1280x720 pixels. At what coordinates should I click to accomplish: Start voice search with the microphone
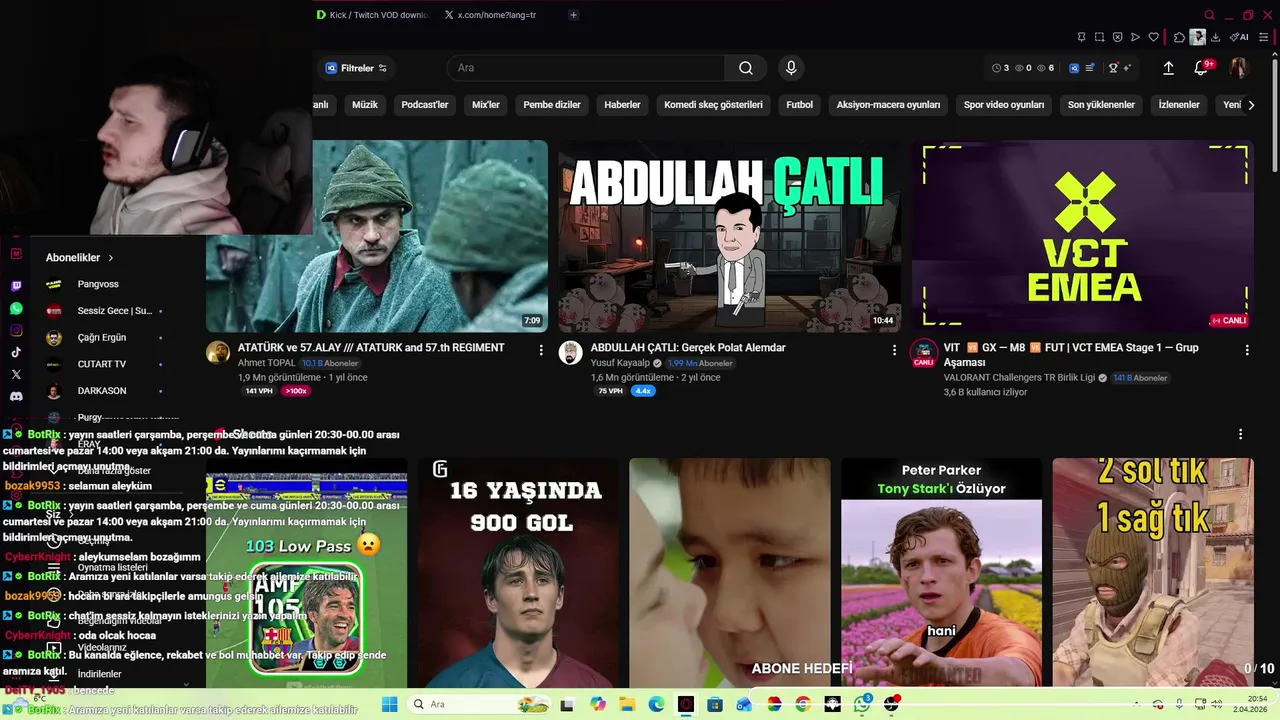pos(791,68)
